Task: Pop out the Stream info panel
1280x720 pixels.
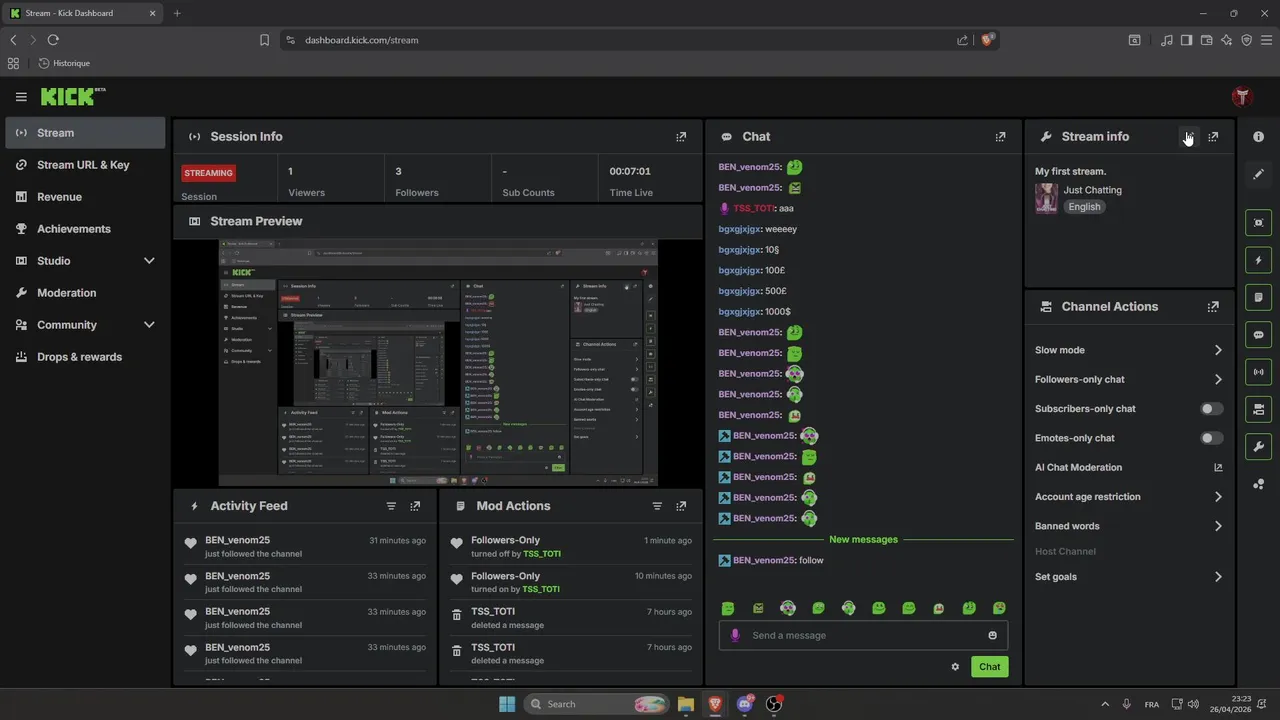Action: (1213, 137)
